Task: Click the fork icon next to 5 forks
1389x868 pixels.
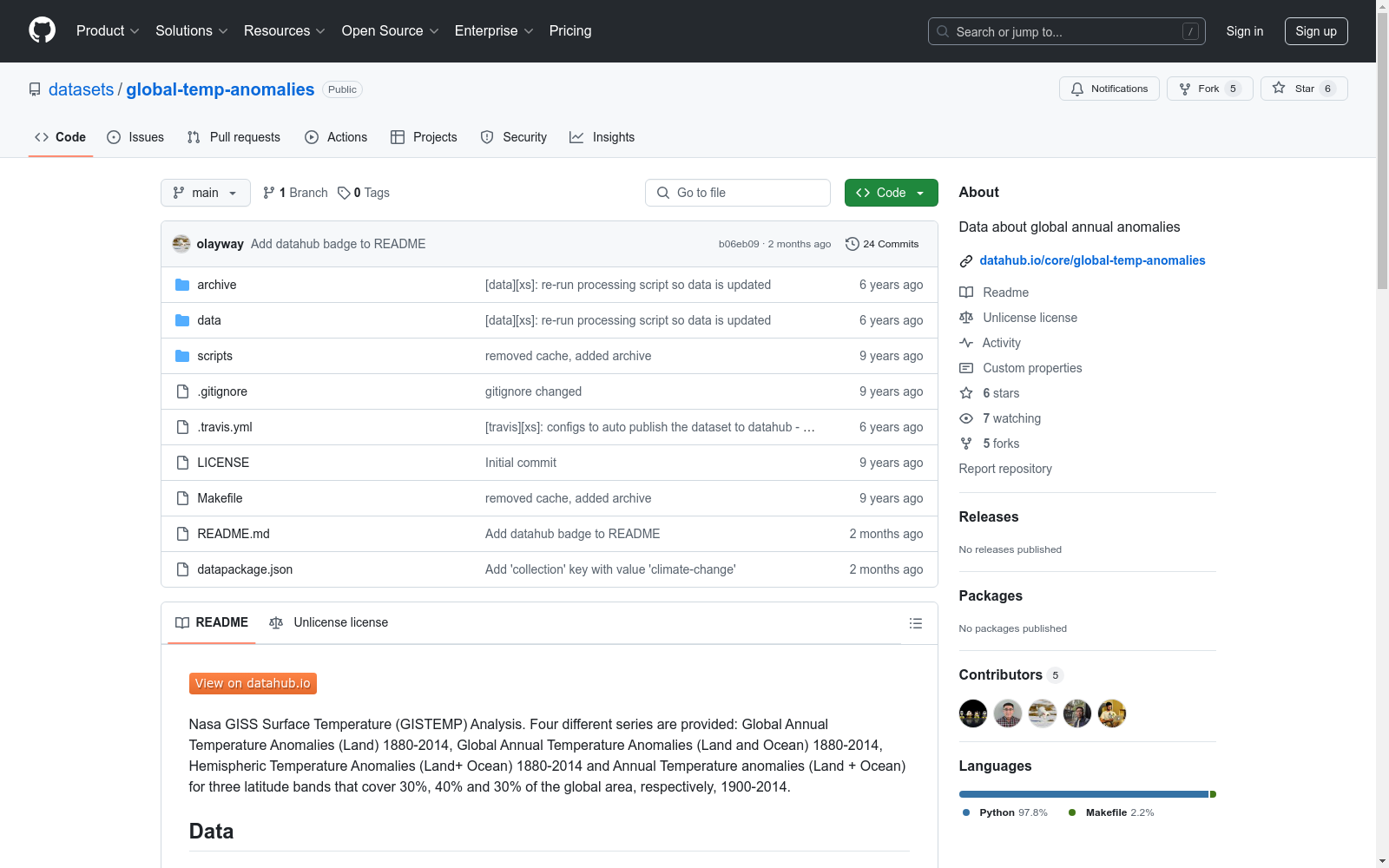Action: point(966,444)
